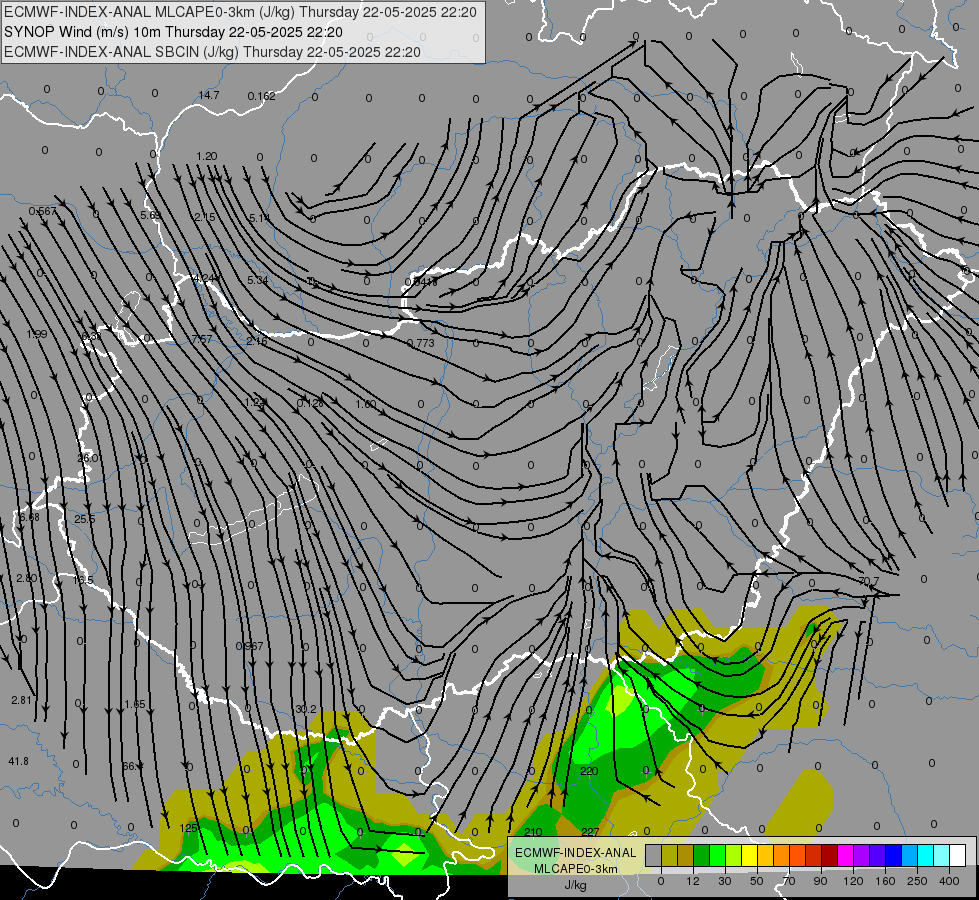Viewport: 979px width, 900px height.
Task: Click the map value 2.81
Action: click(x=21, y=700)
